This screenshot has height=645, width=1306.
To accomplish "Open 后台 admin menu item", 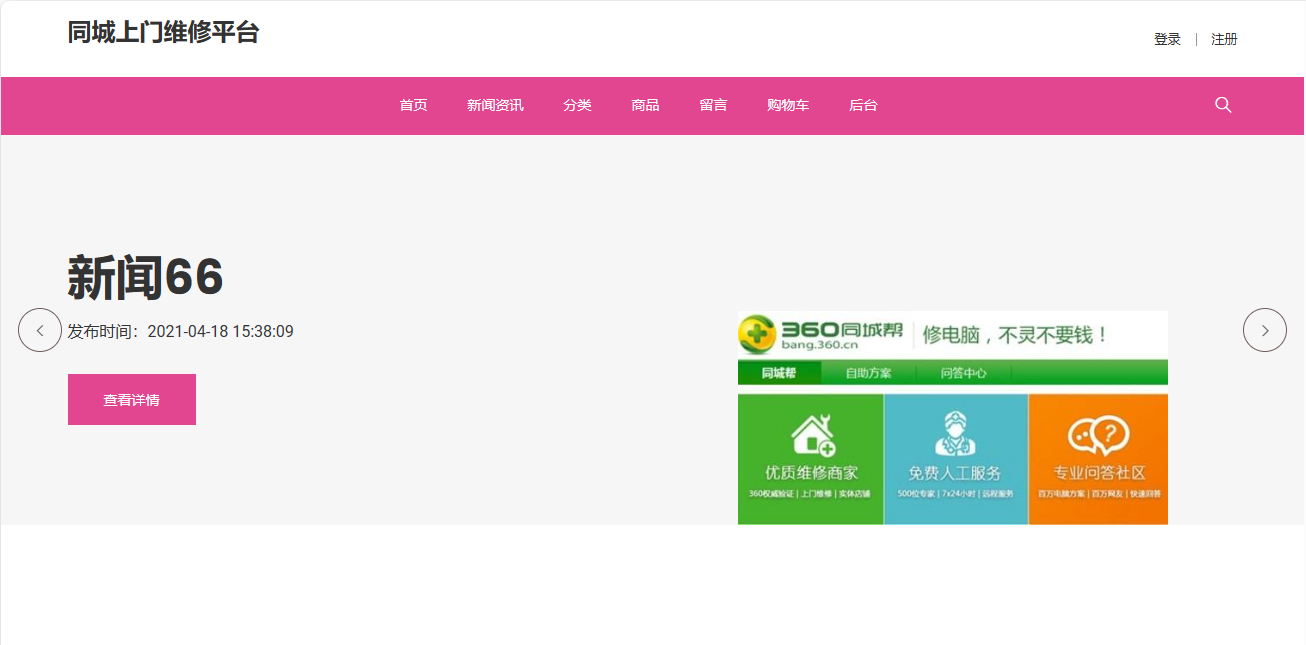I will coord(863,105).
